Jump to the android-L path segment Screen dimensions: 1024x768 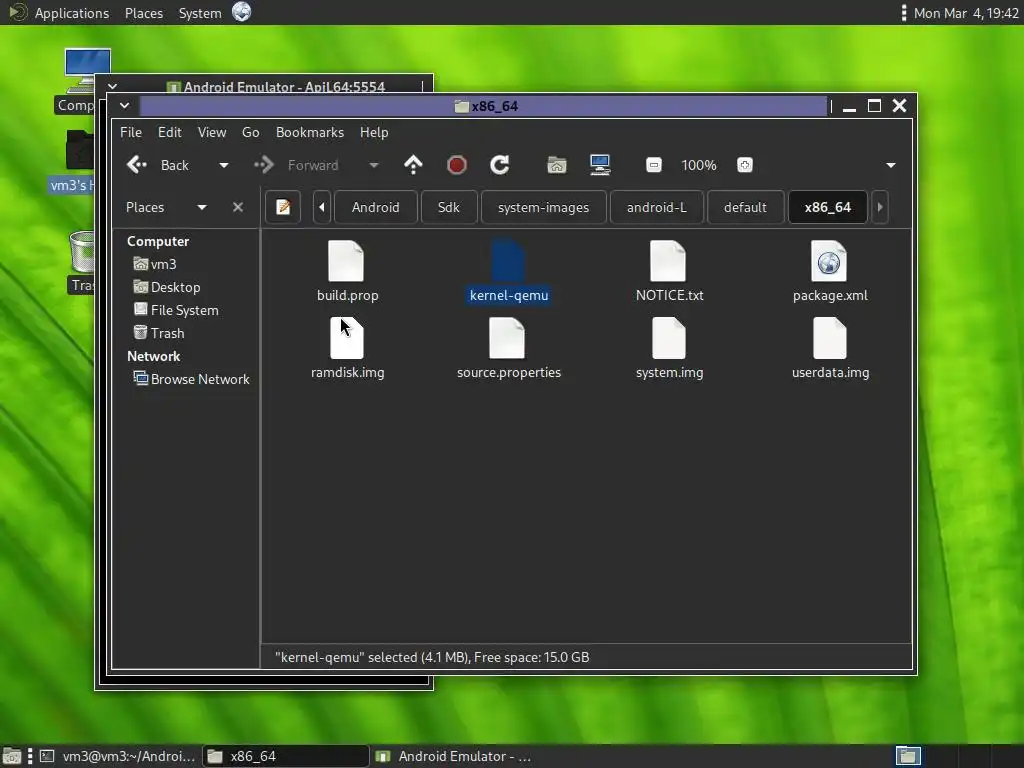pos(656,207)
